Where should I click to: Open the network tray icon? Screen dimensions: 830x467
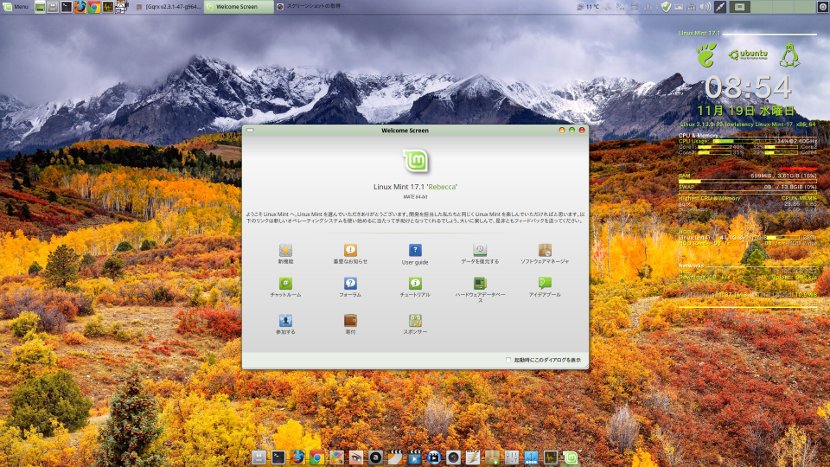pyautogui.click(x=691, y=7)
